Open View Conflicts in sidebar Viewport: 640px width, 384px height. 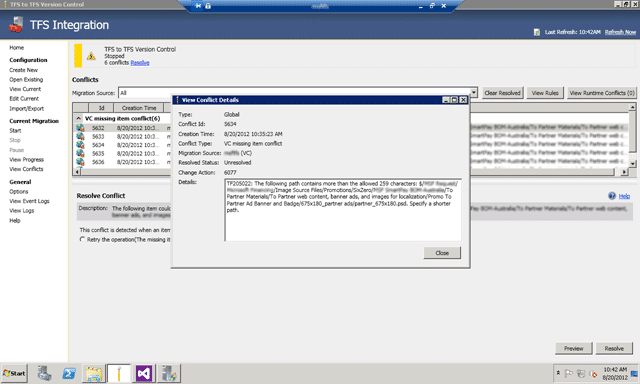tap(26, 169)
